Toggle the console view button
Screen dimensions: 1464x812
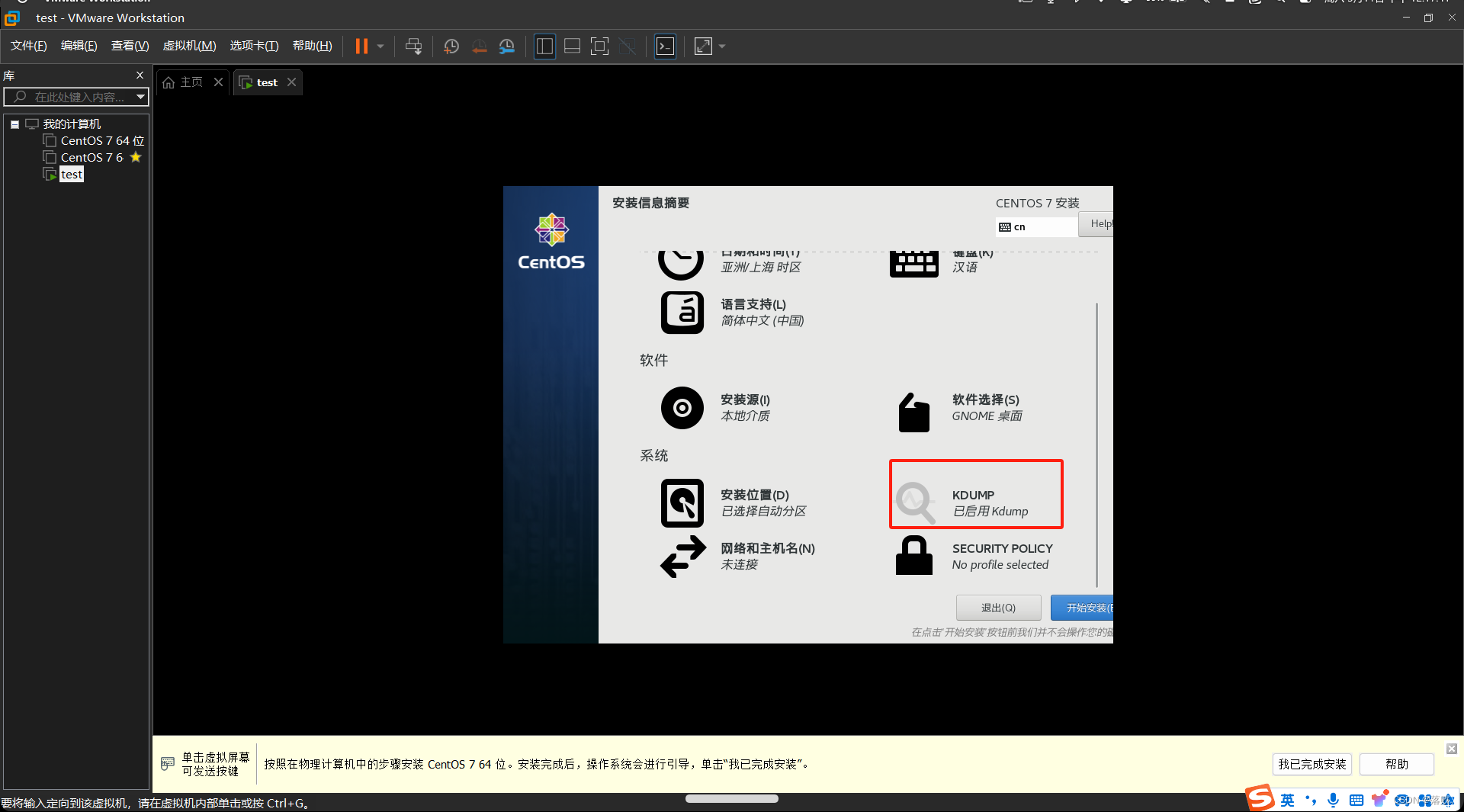pos(665,47)
